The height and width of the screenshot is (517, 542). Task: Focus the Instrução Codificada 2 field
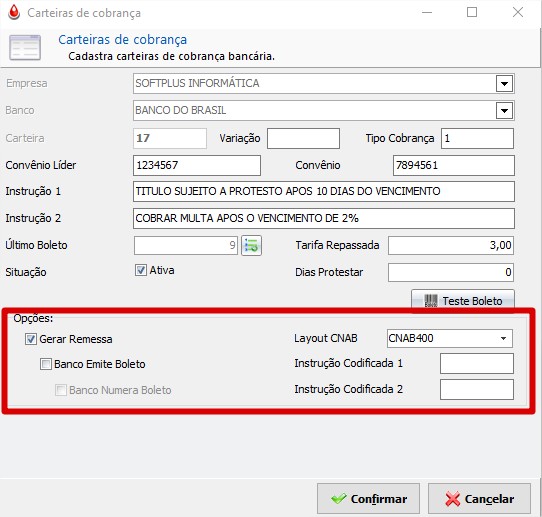[x=477, y=389]
